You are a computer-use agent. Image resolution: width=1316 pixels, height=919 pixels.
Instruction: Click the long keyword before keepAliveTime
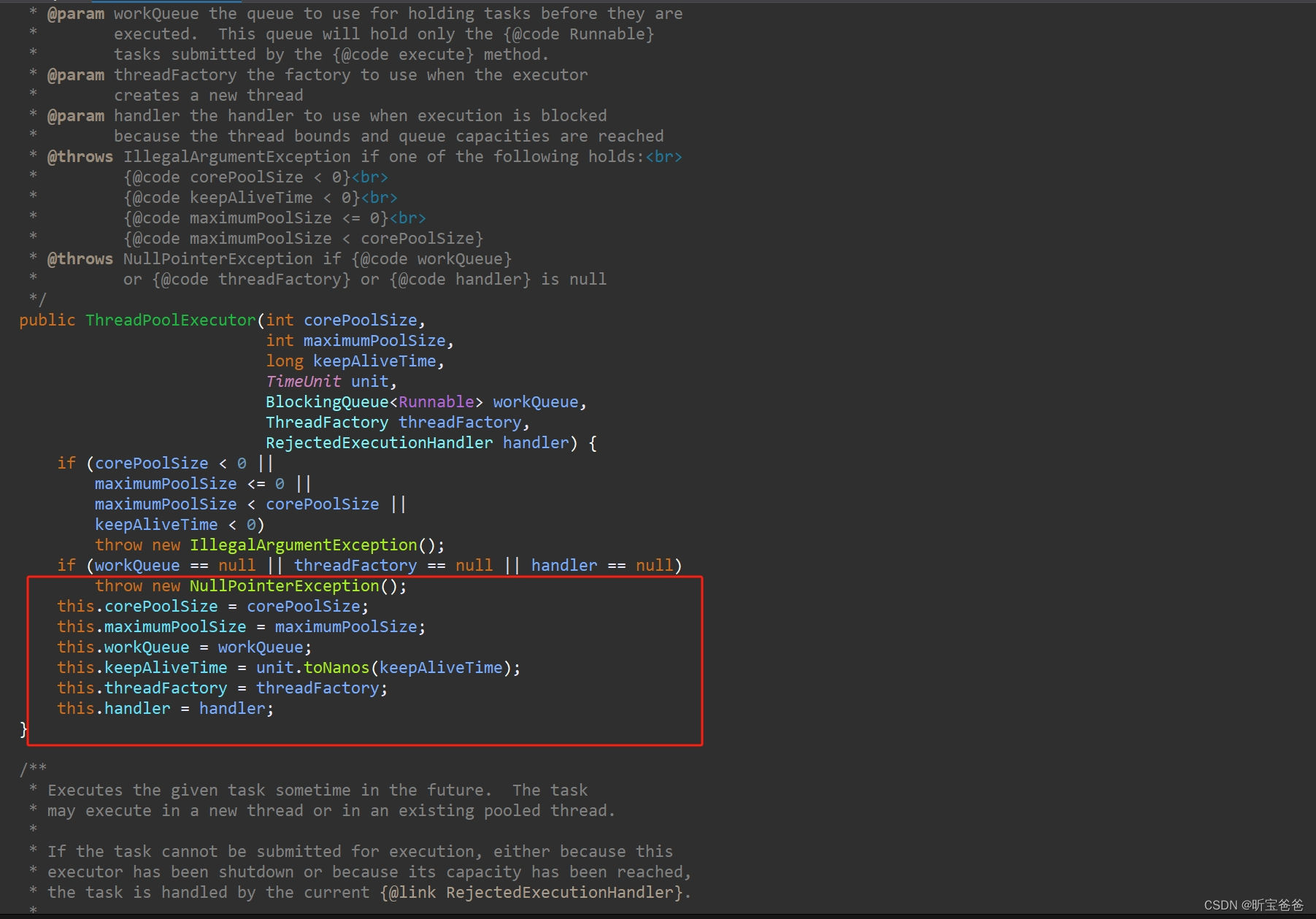click(x=285, y=361)
